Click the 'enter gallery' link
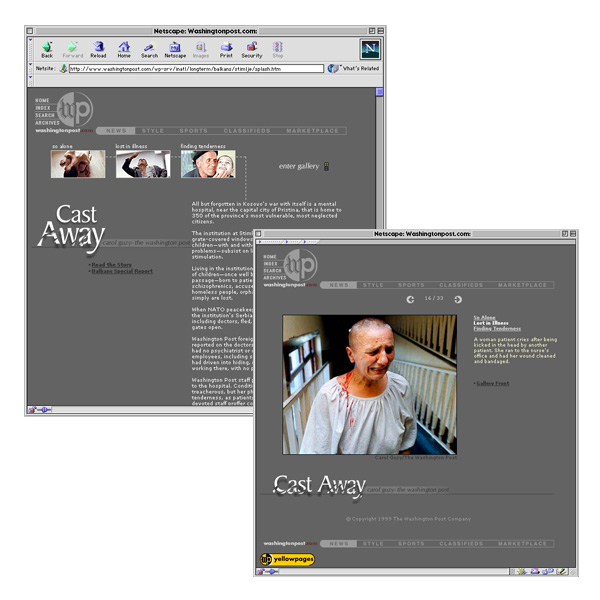Screen dimensions: 600x600 (x=299, y=166)
